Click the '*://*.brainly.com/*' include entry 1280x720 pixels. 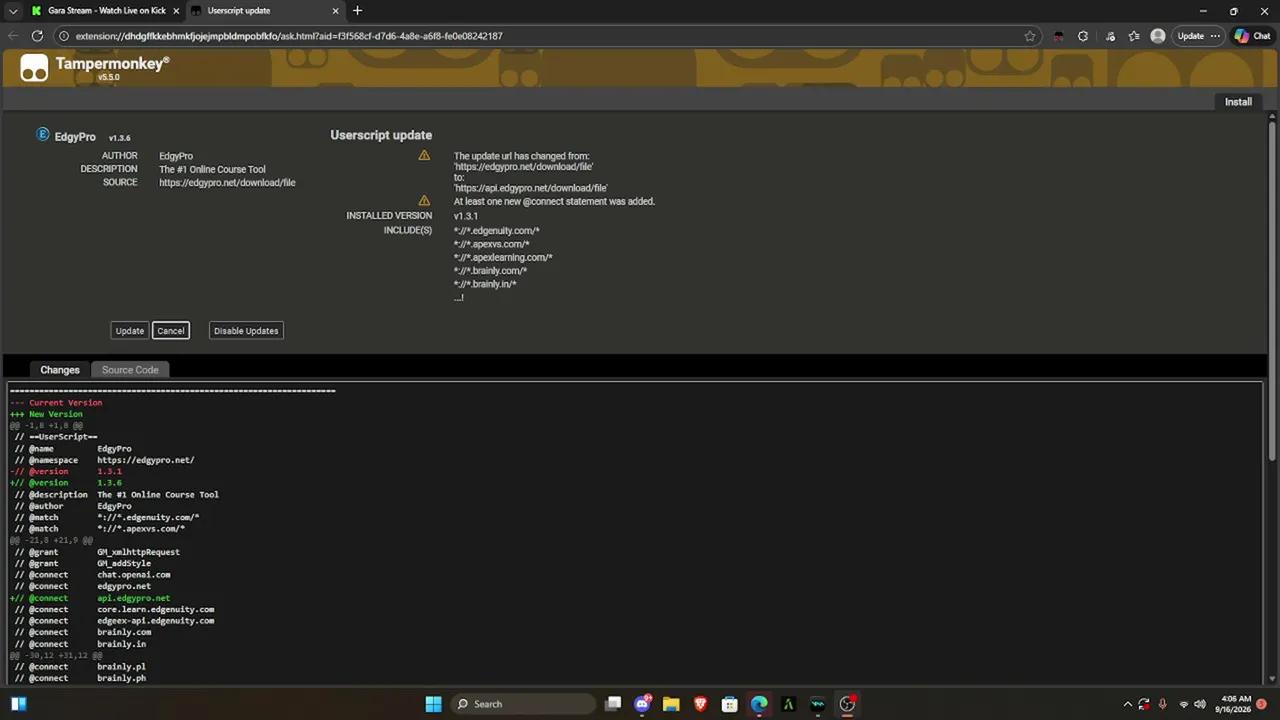490,271
